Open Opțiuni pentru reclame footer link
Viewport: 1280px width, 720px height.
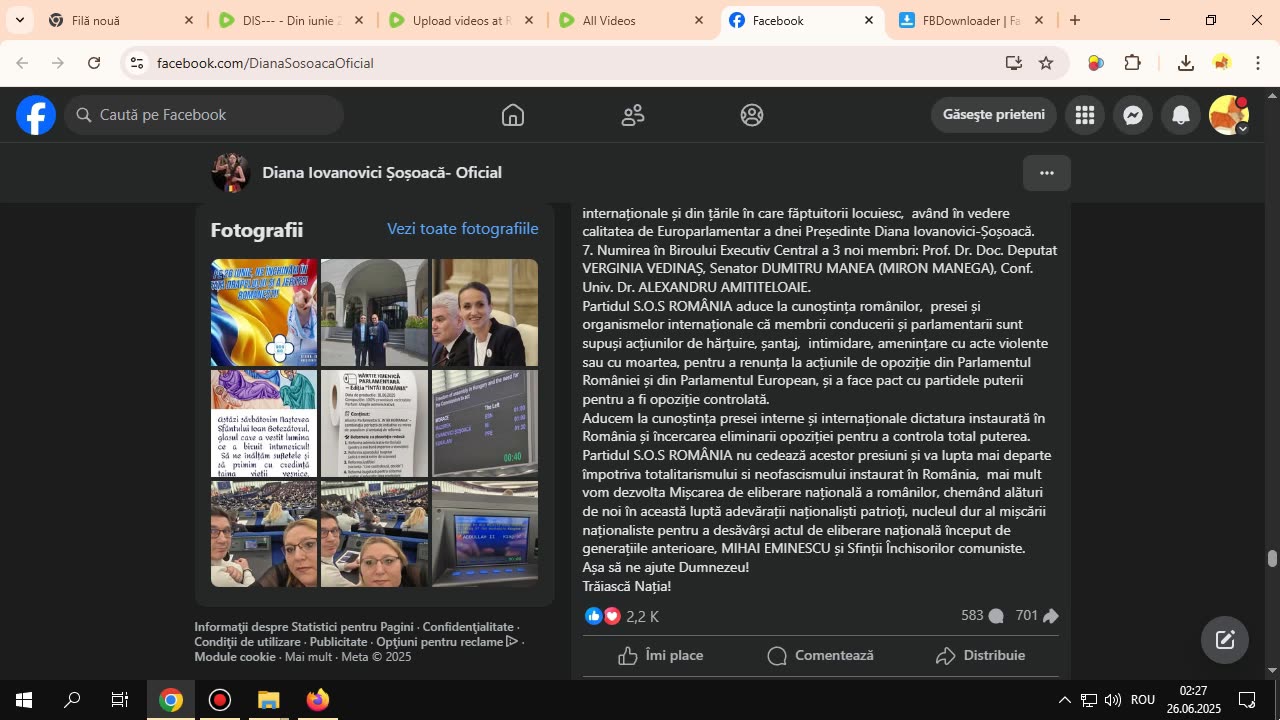[x=447, y=642]
